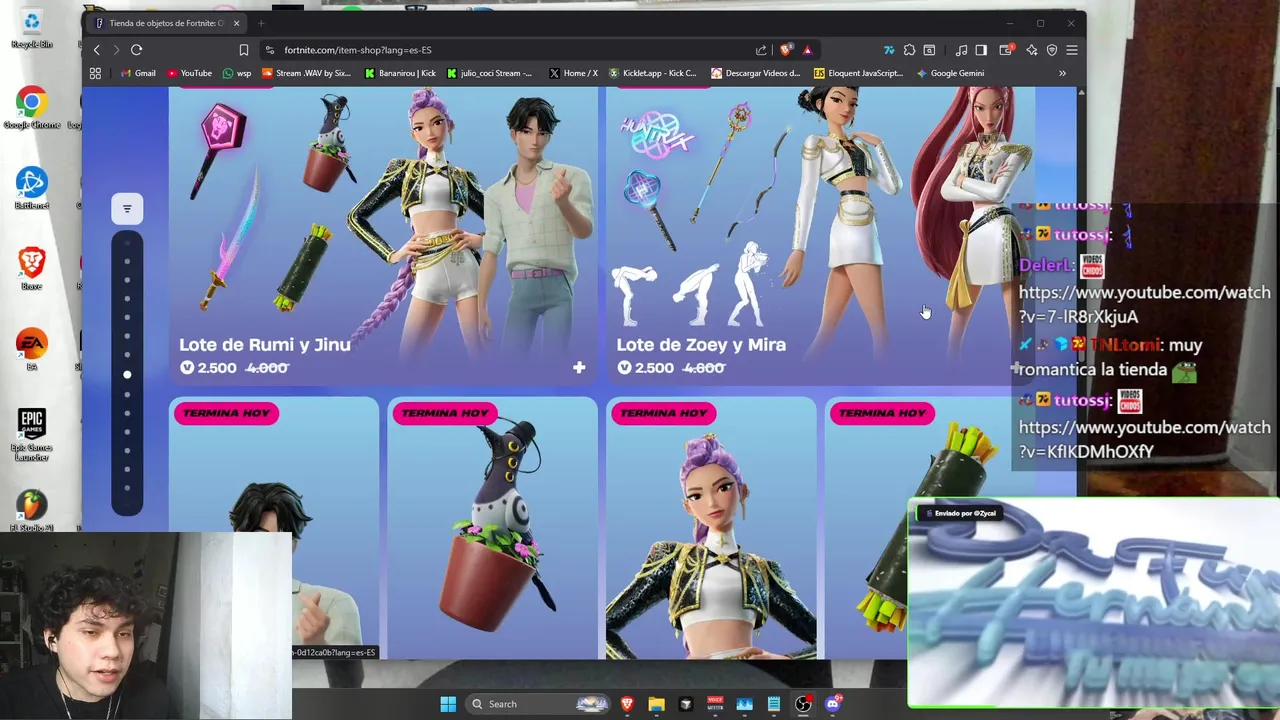
Task: Open the Lote de Zoey y Mira bundle
Action: coord(820,234)
